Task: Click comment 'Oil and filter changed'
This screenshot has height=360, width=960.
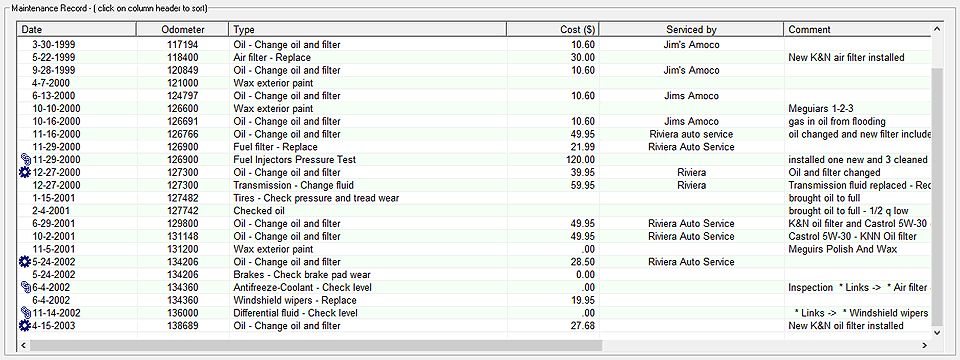Action: (x=834, y=173)
